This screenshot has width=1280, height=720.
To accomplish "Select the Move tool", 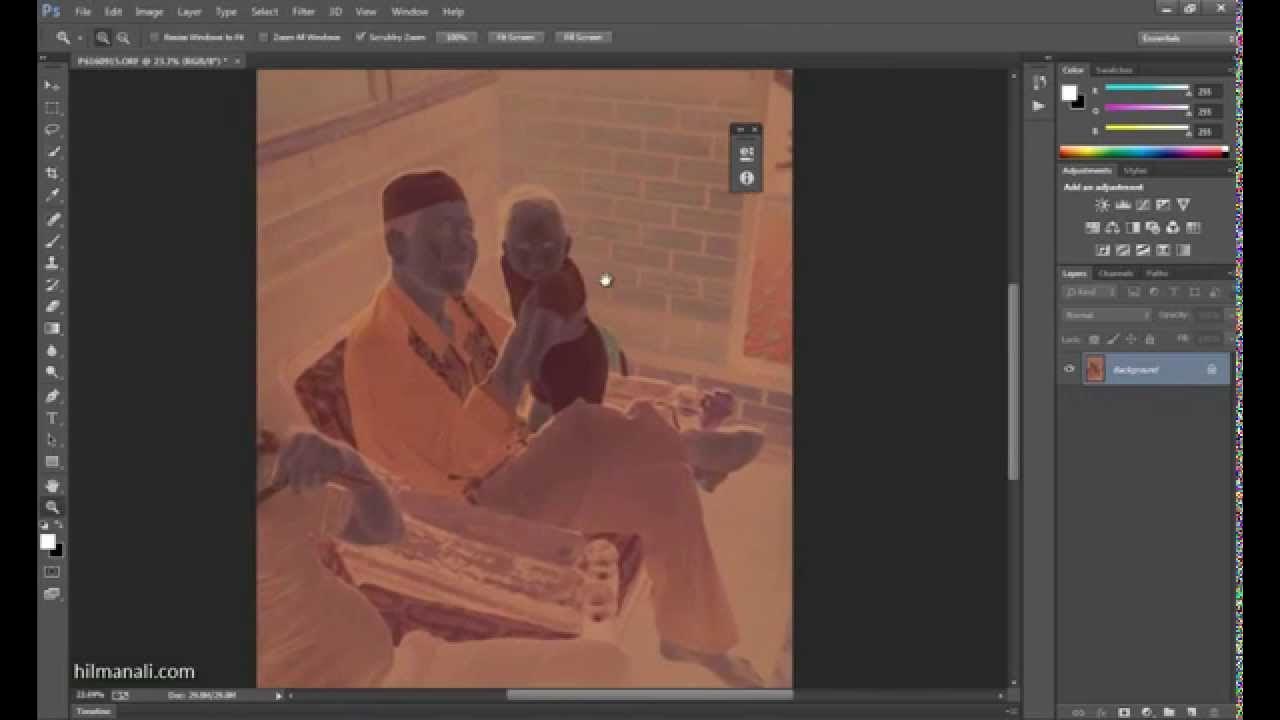I will pos(52,86).
